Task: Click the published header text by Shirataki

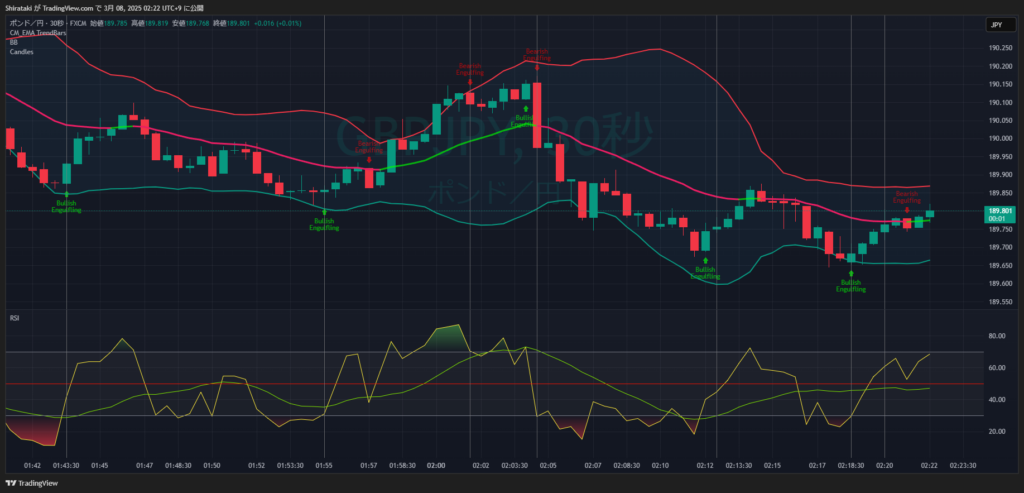Action: click(104, 8)
